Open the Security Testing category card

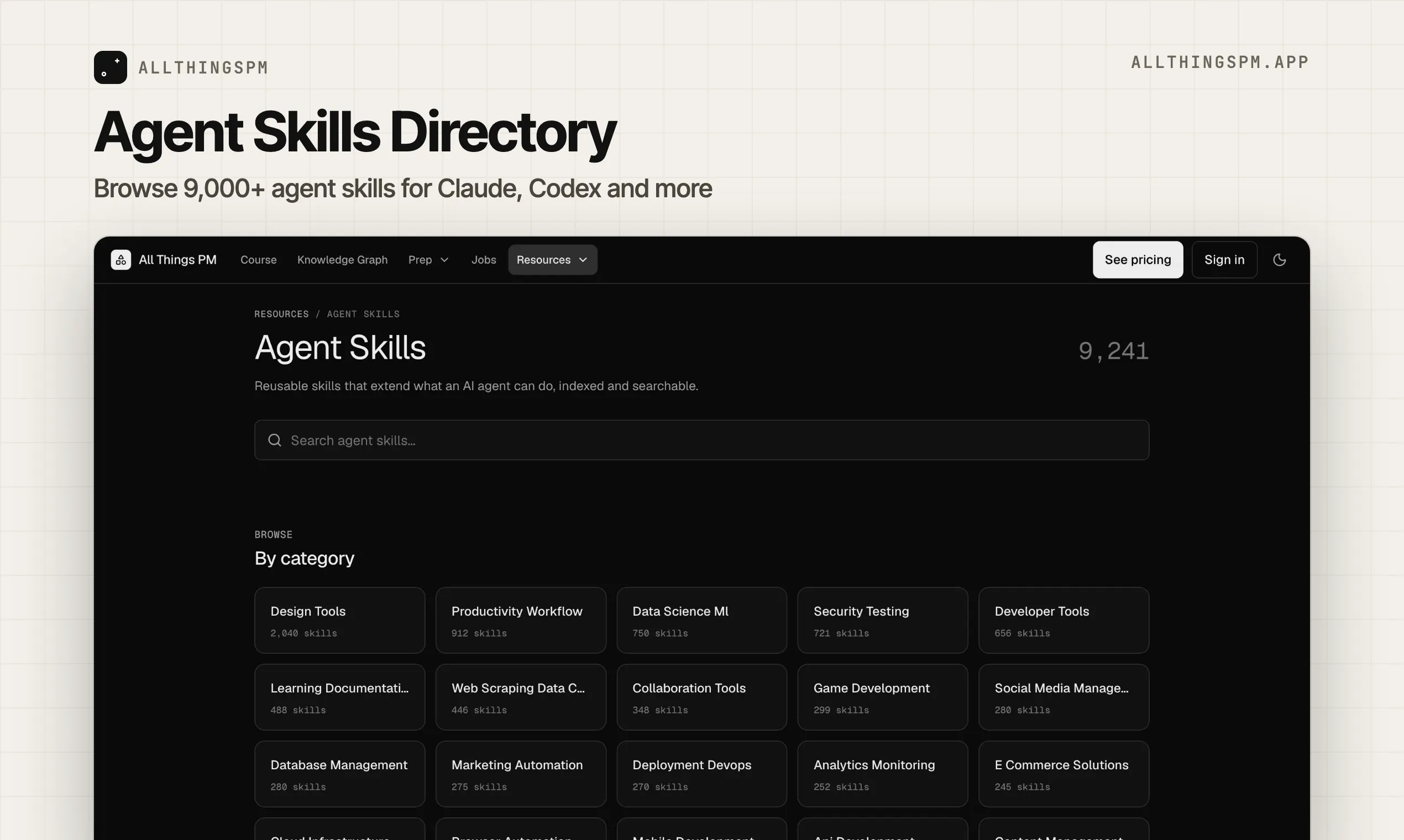point(883,621)
